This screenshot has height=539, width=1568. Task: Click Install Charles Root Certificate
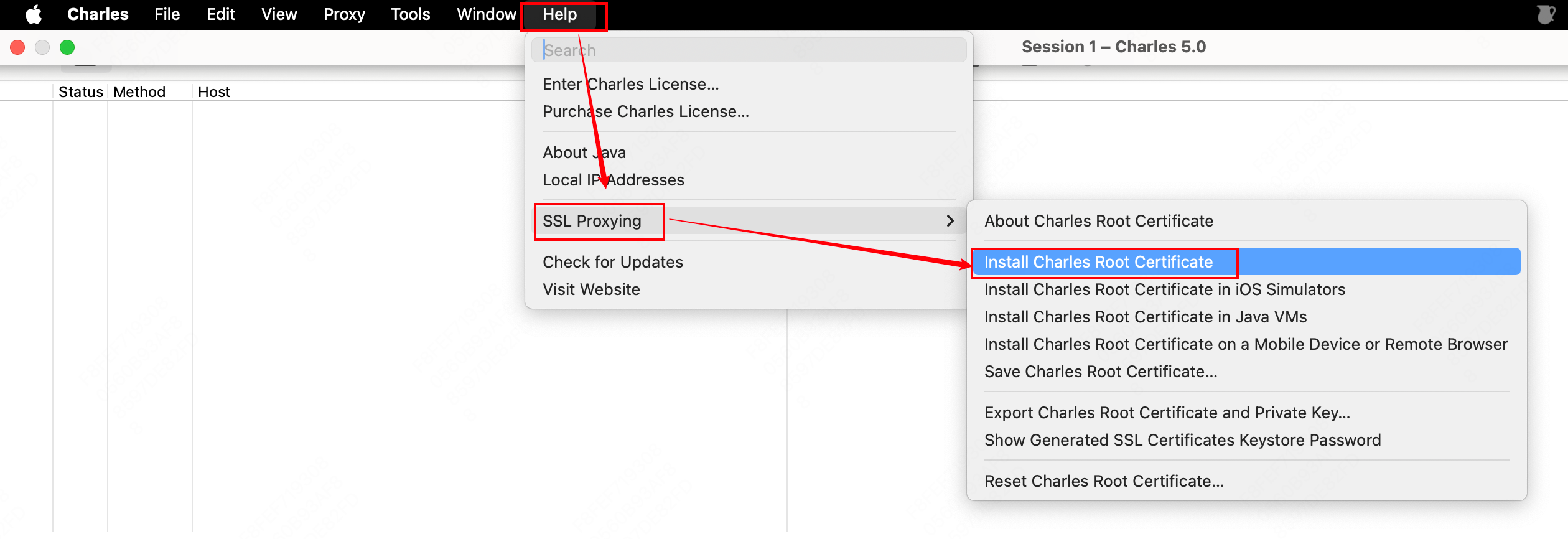pos(1246,262)
